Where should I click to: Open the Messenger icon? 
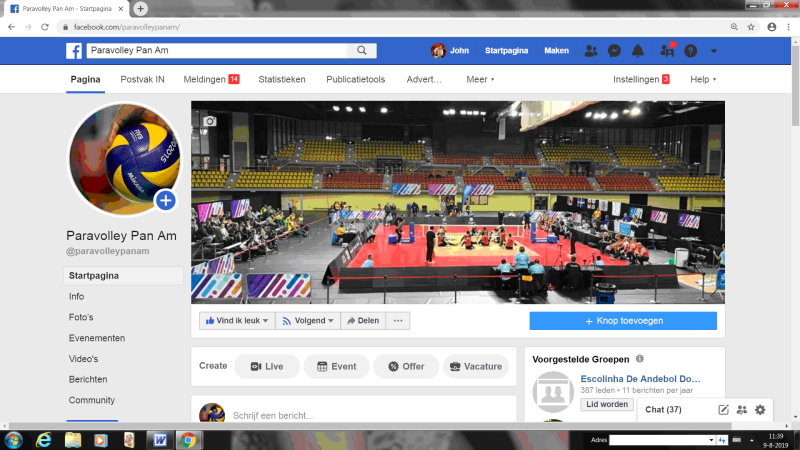(x=614, y=51)
